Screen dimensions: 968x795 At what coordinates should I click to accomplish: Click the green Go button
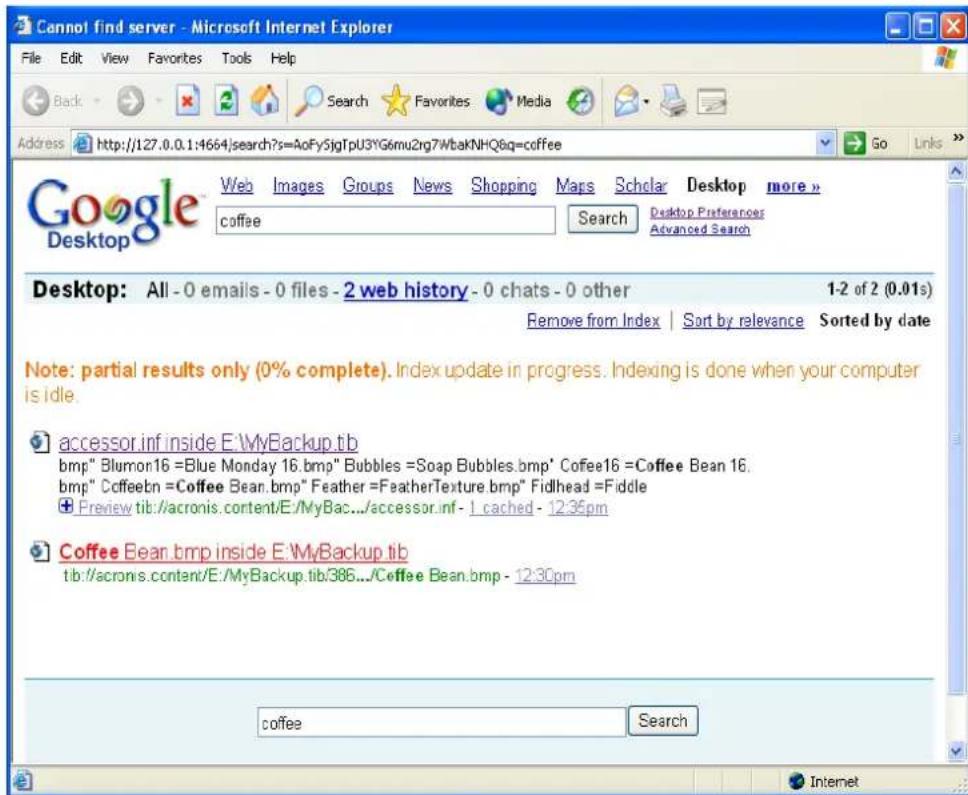click(x=866, y=144)
